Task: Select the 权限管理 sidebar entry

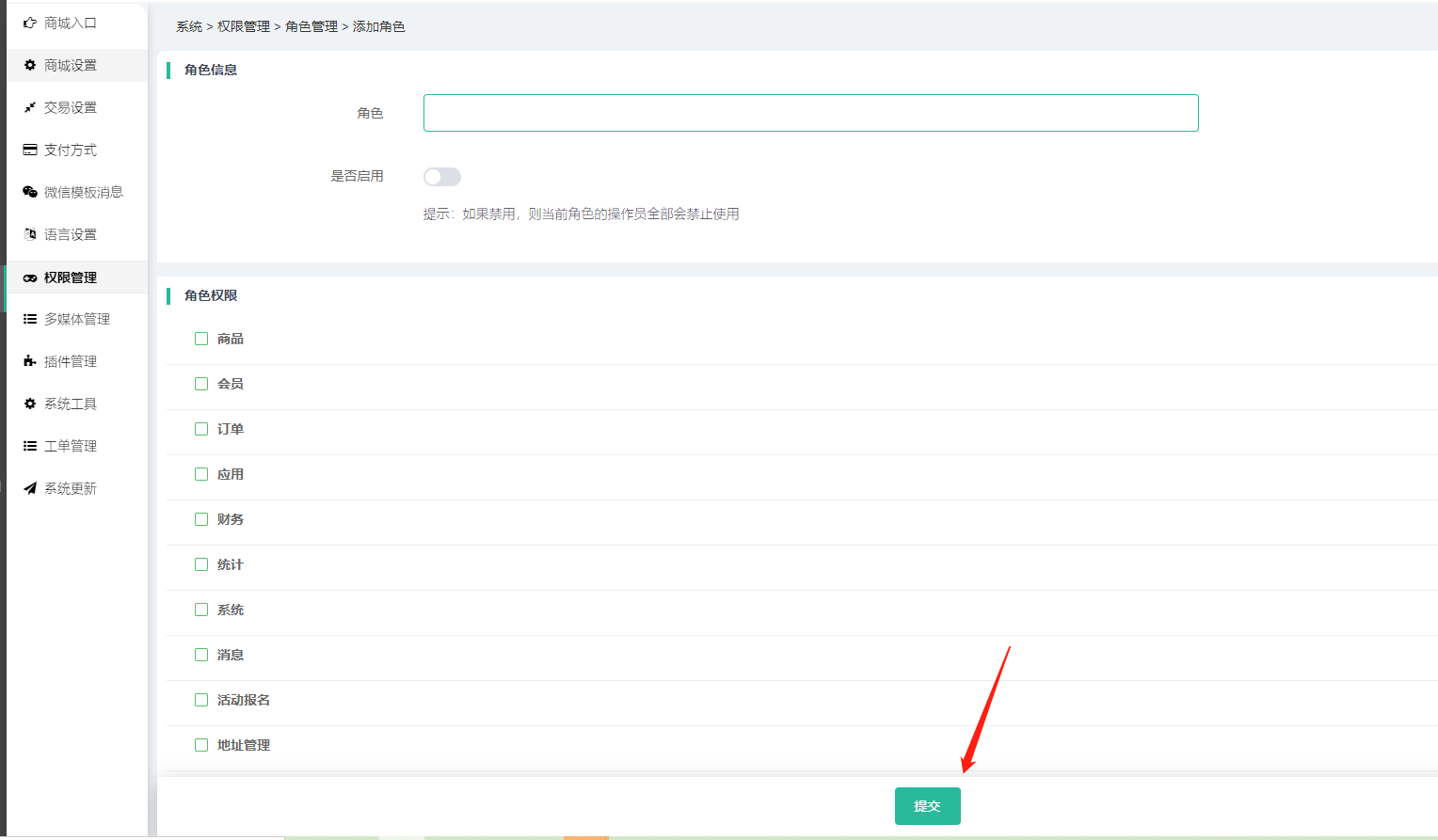Action: [77, 277]
